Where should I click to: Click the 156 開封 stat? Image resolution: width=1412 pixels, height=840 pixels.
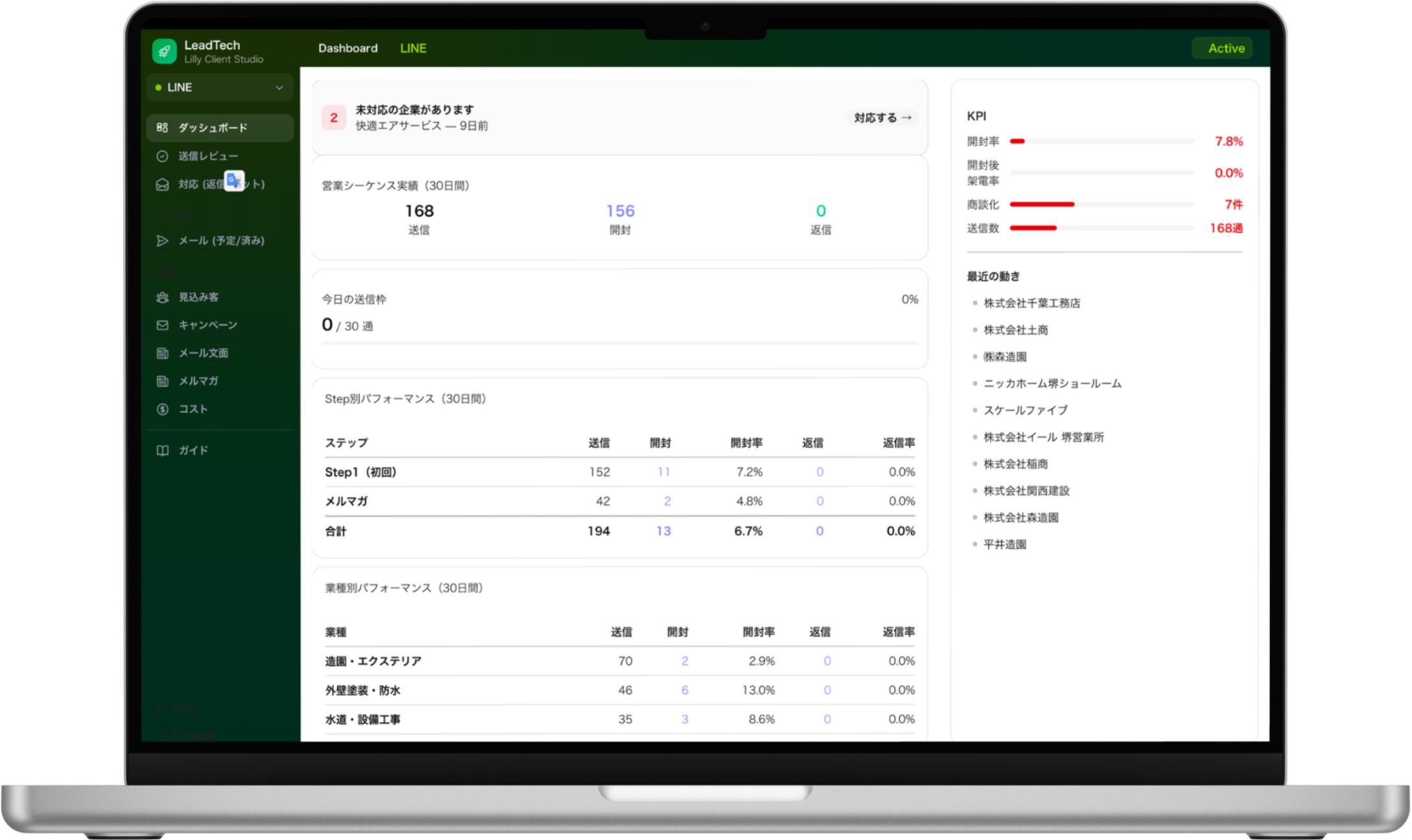point(620,219)
